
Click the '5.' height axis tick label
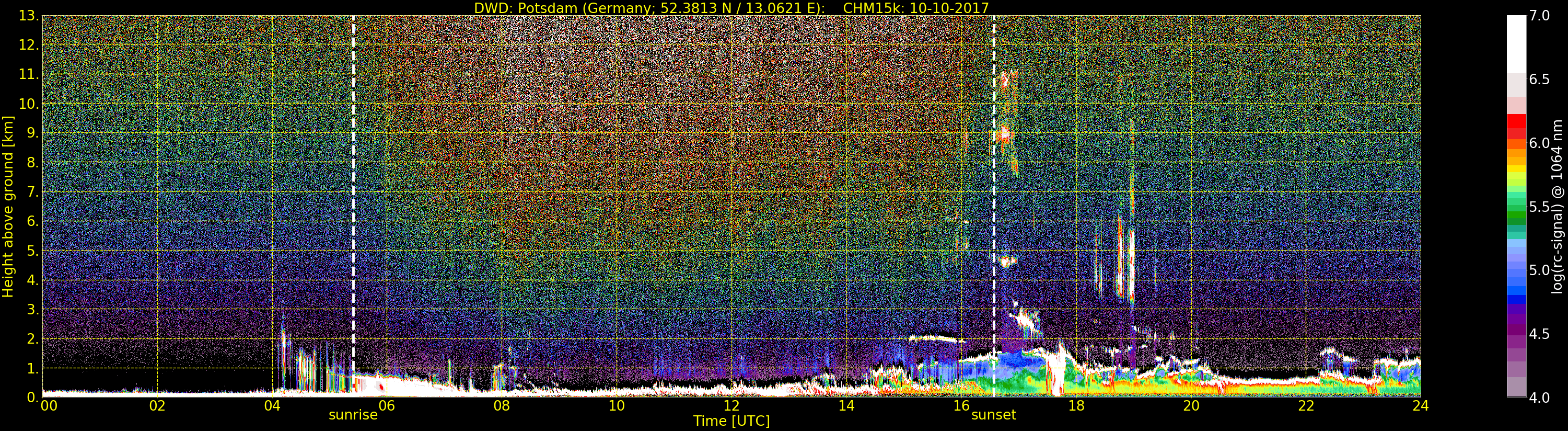[x=32, y=251]
